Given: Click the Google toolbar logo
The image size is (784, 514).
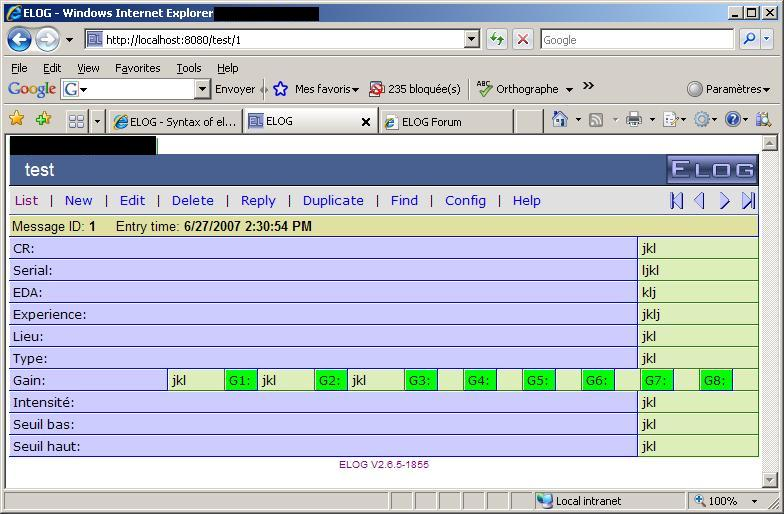Looking at the screenshot, I should point(32,89).
